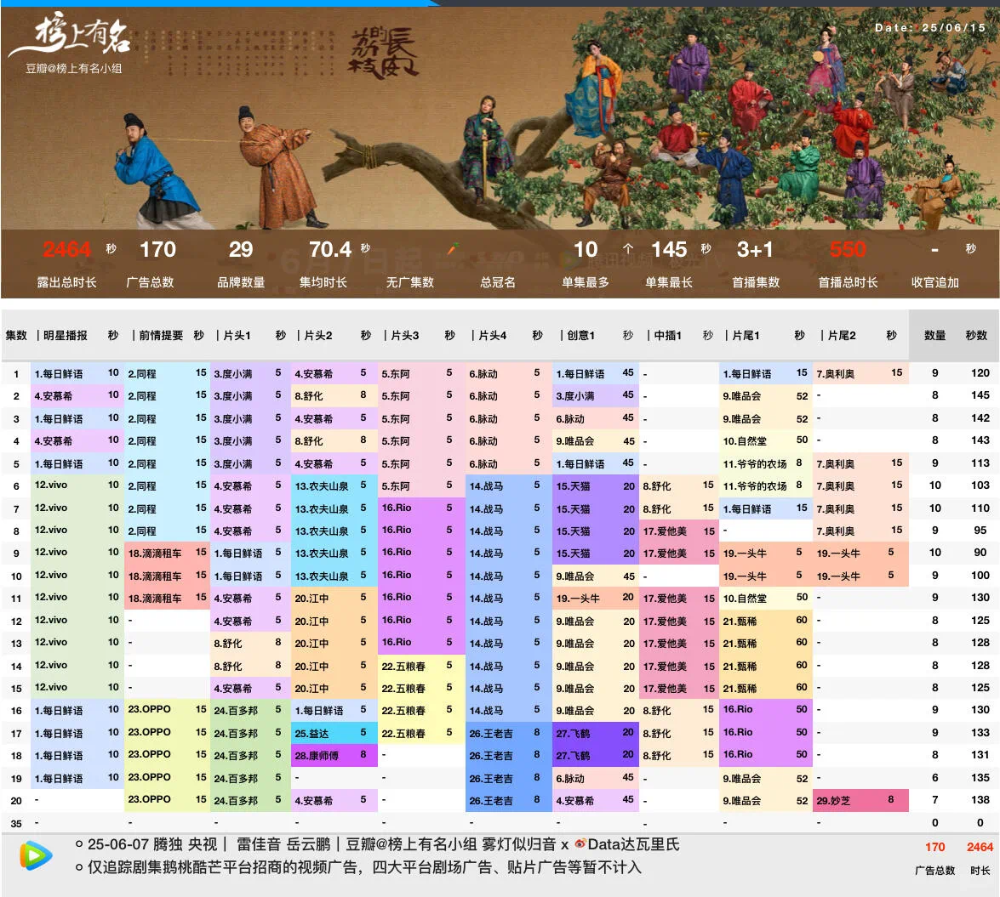Click the Tencent Video logo in the footer

(x=36, y=856)
